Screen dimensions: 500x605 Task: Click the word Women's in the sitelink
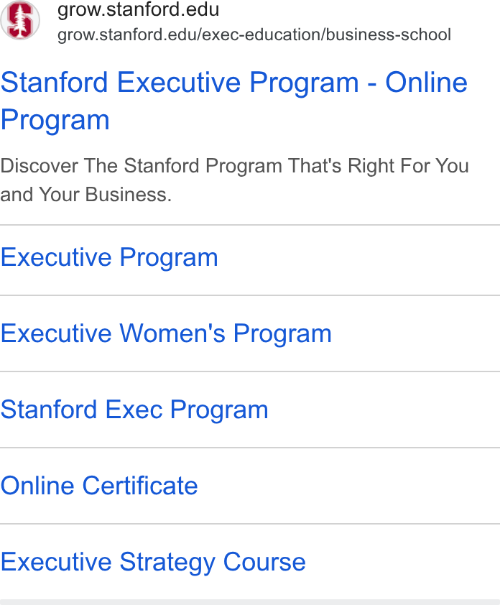click(172, 333)
